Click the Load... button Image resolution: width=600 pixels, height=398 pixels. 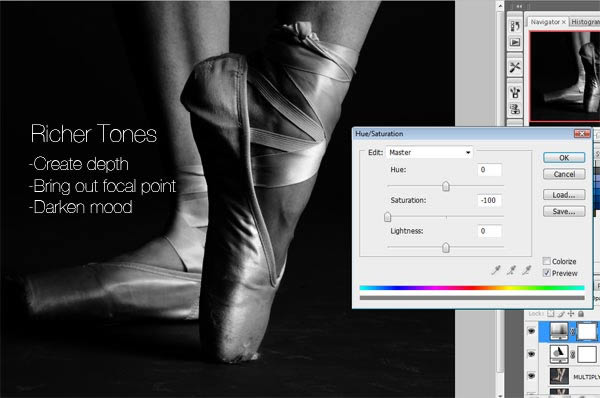tap(564, 195)
